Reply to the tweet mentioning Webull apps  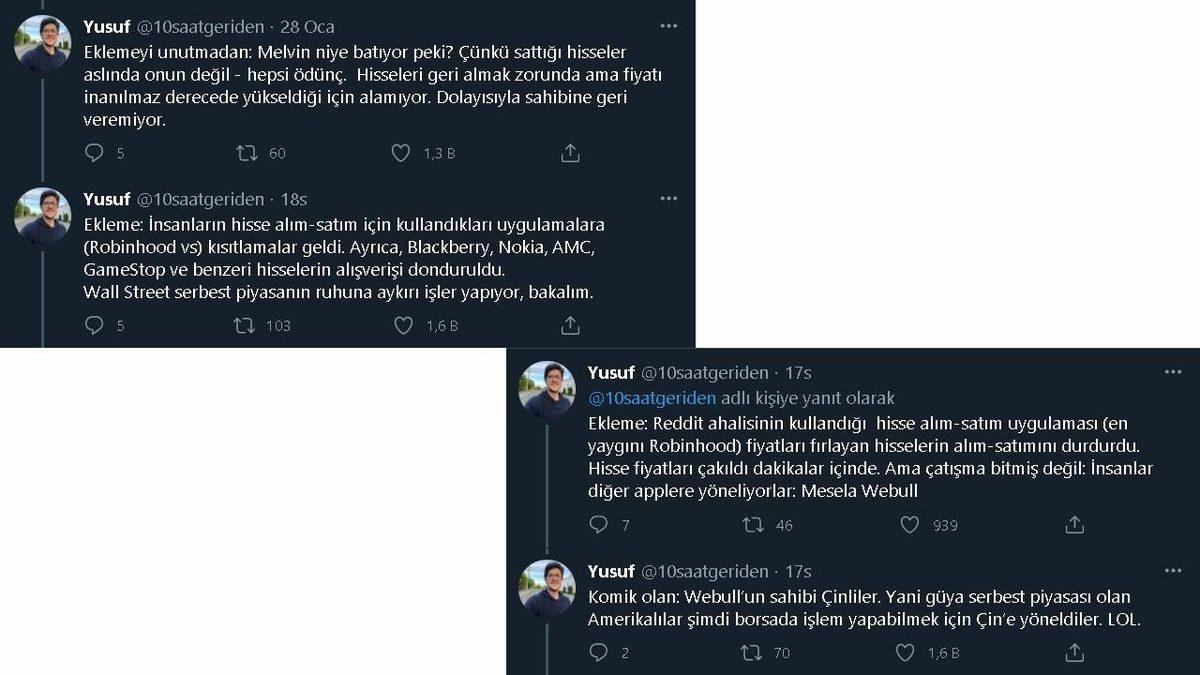[599, 525]
